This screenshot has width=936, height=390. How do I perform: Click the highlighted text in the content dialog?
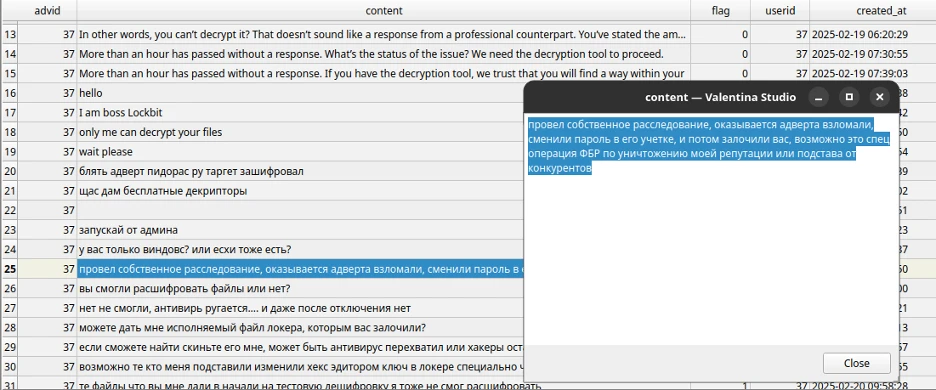coord(709,147)
